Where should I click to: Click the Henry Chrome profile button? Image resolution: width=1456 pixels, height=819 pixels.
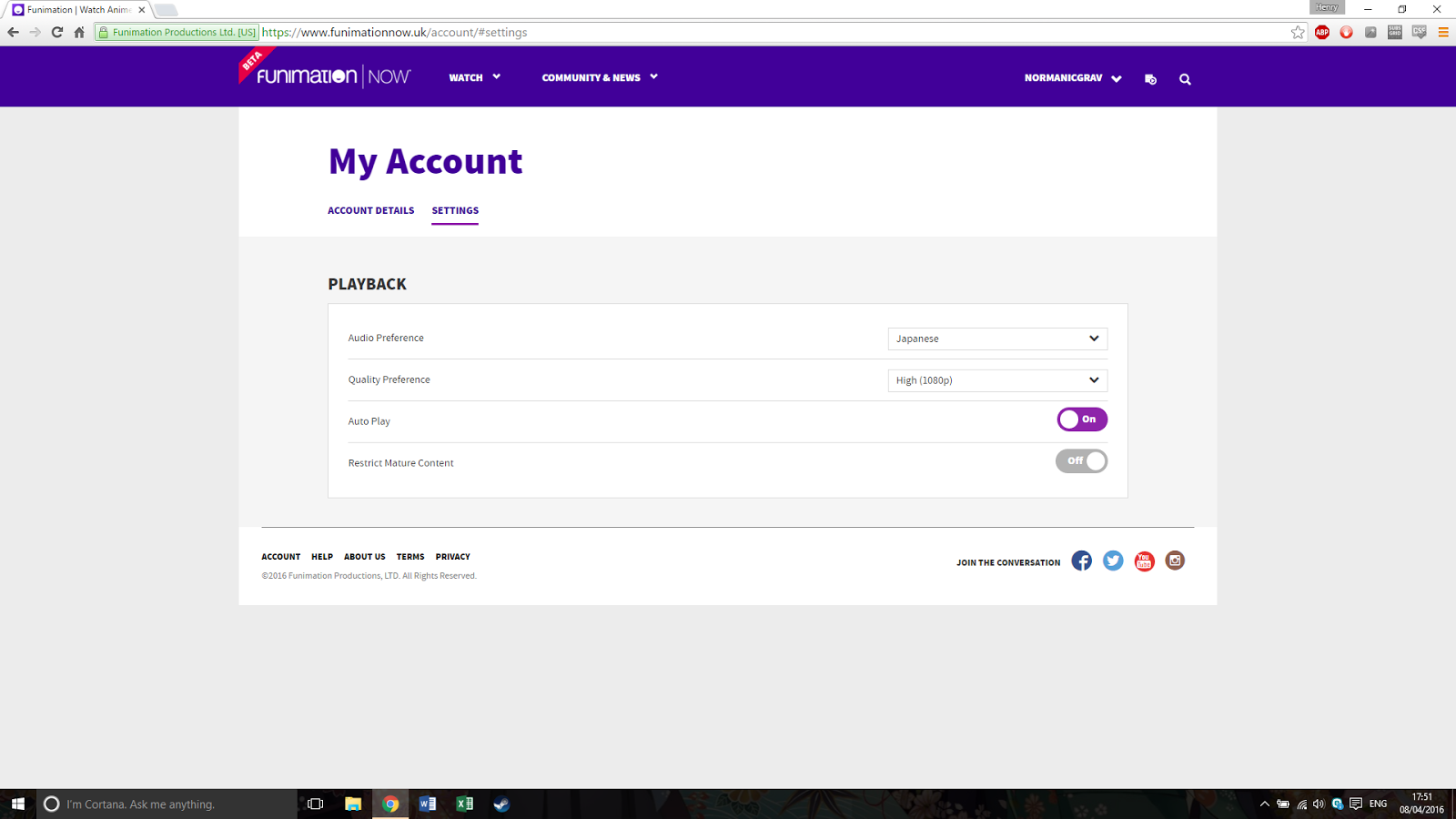click(1327, 7)
